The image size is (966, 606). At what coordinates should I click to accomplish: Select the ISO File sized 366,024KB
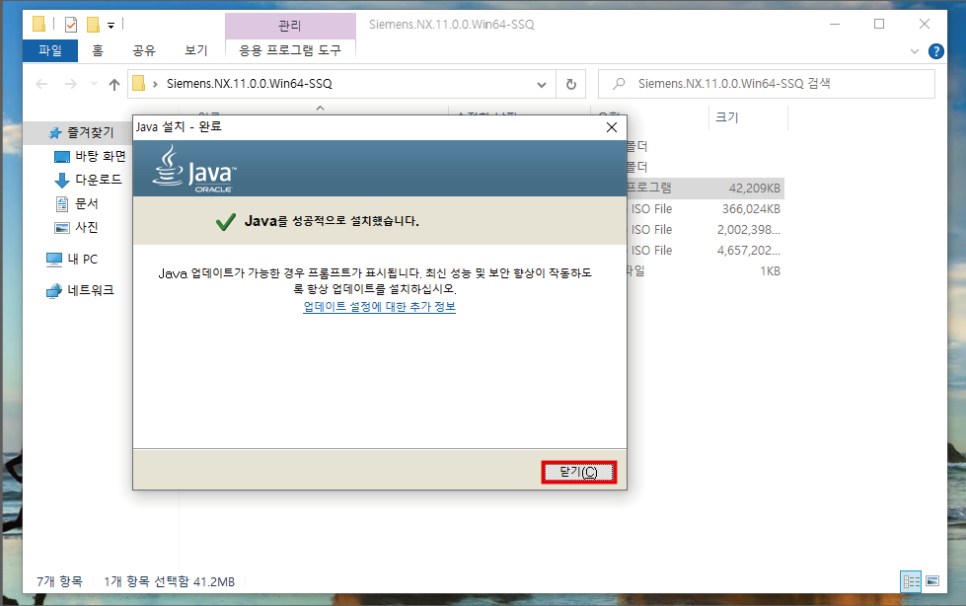[704, 209]
